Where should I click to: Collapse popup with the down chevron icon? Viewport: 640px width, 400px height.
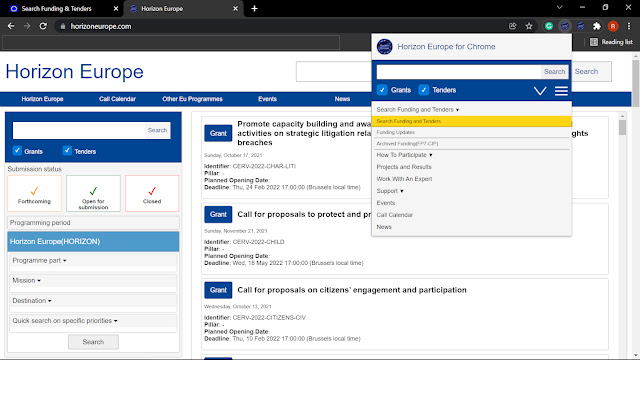(x=540, y=91)
